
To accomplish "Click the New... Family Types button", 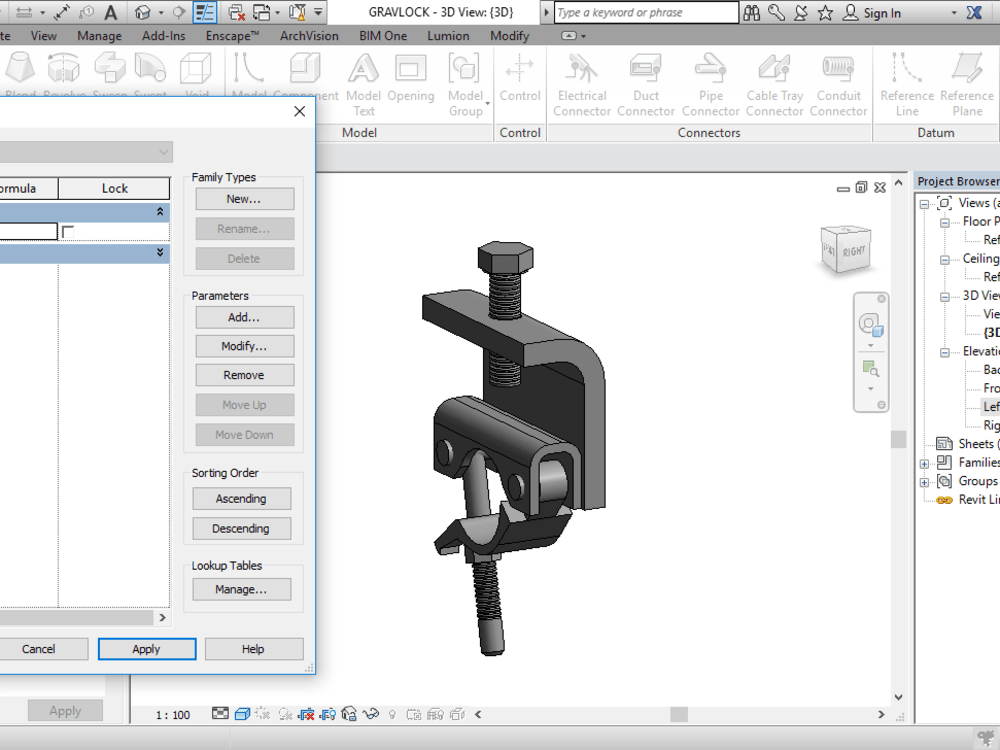I will tap(244, 198).
